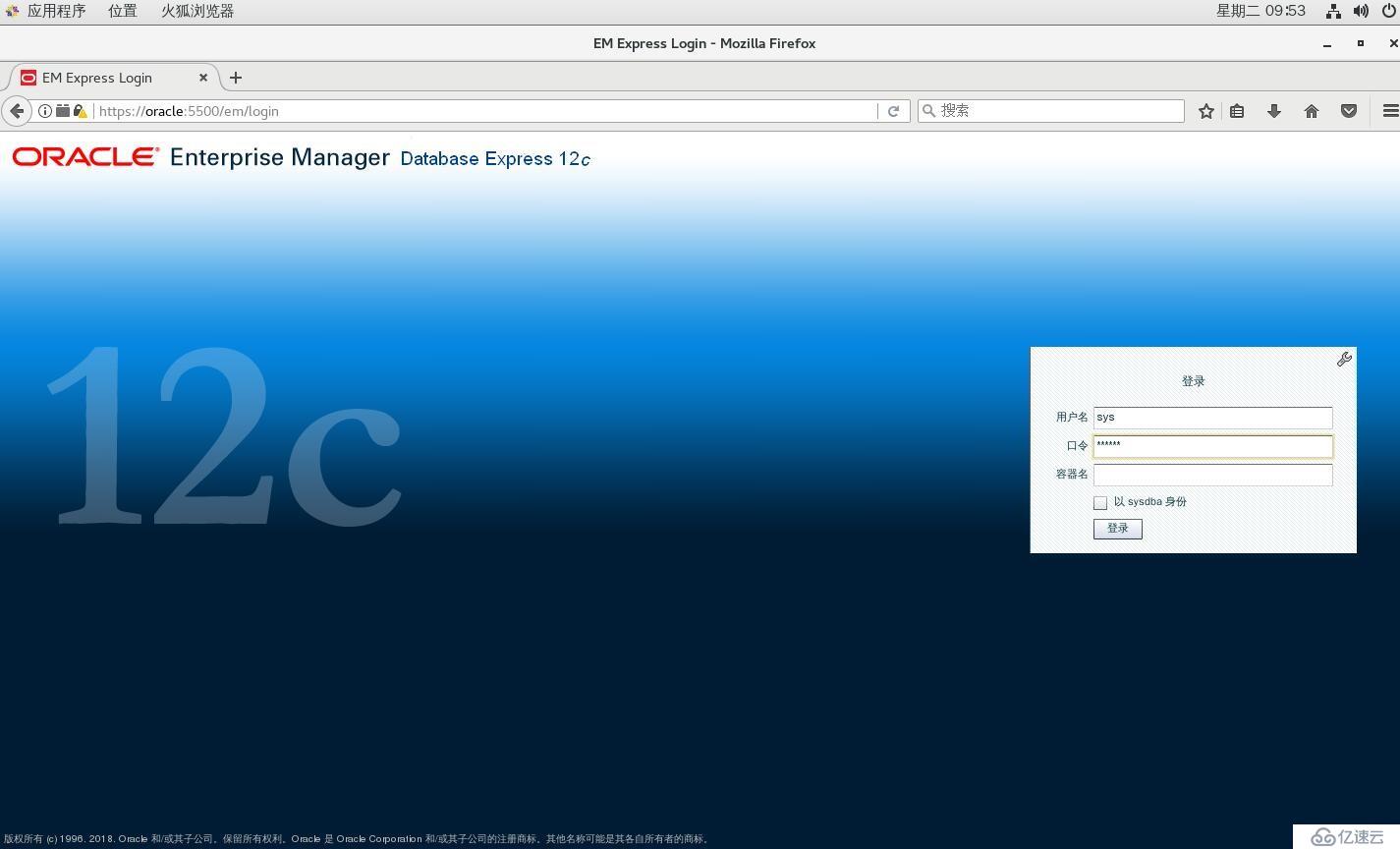
Task: Bookmark this page with star icon
Action: 1206,111
